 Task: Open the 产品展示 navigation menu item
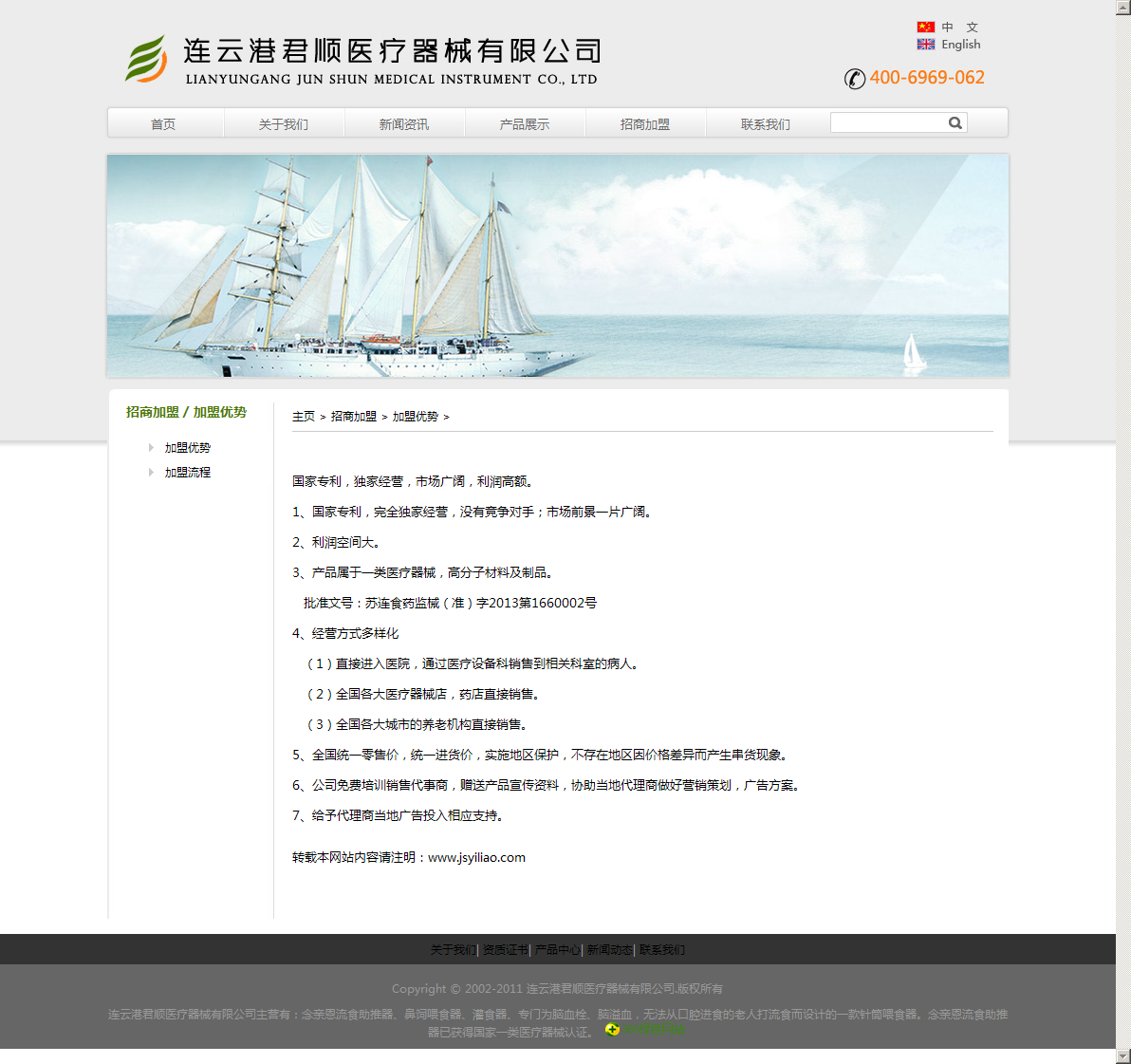coord(525,124)
